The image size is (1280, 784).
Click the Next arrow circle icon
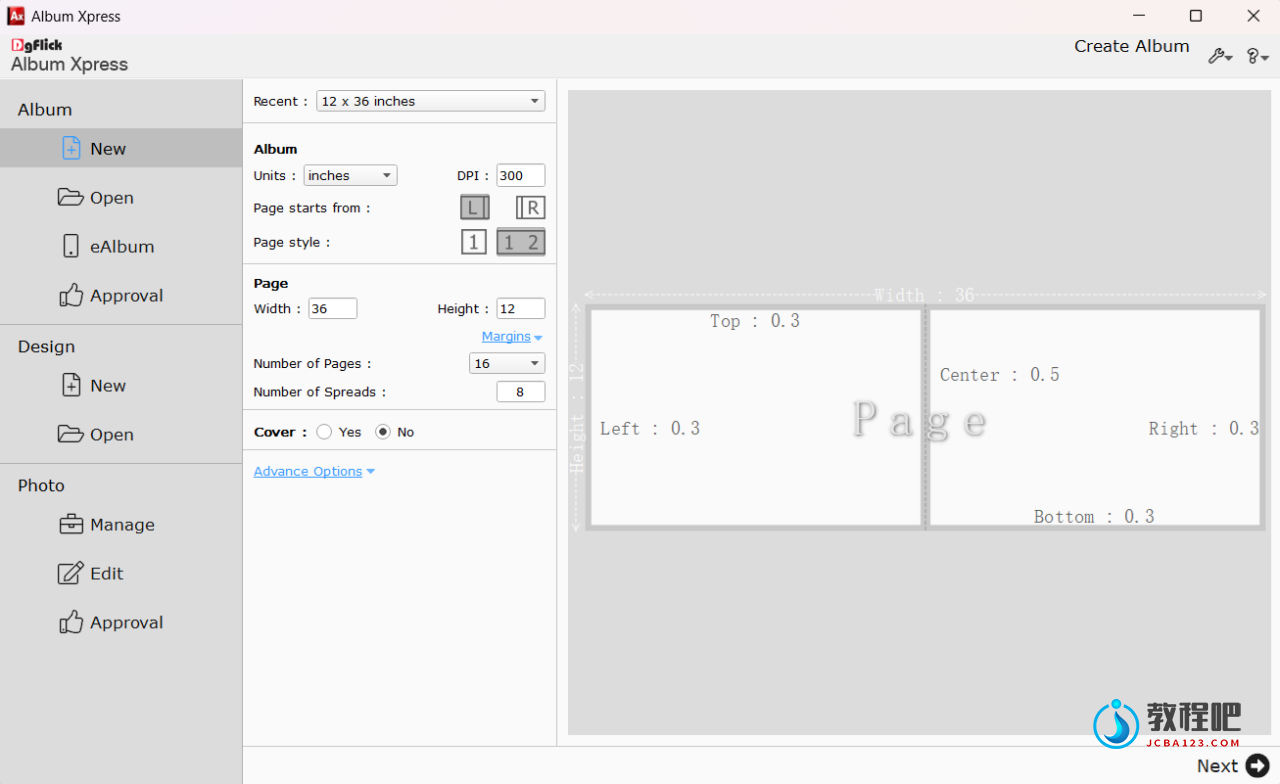coord(1258,766)
